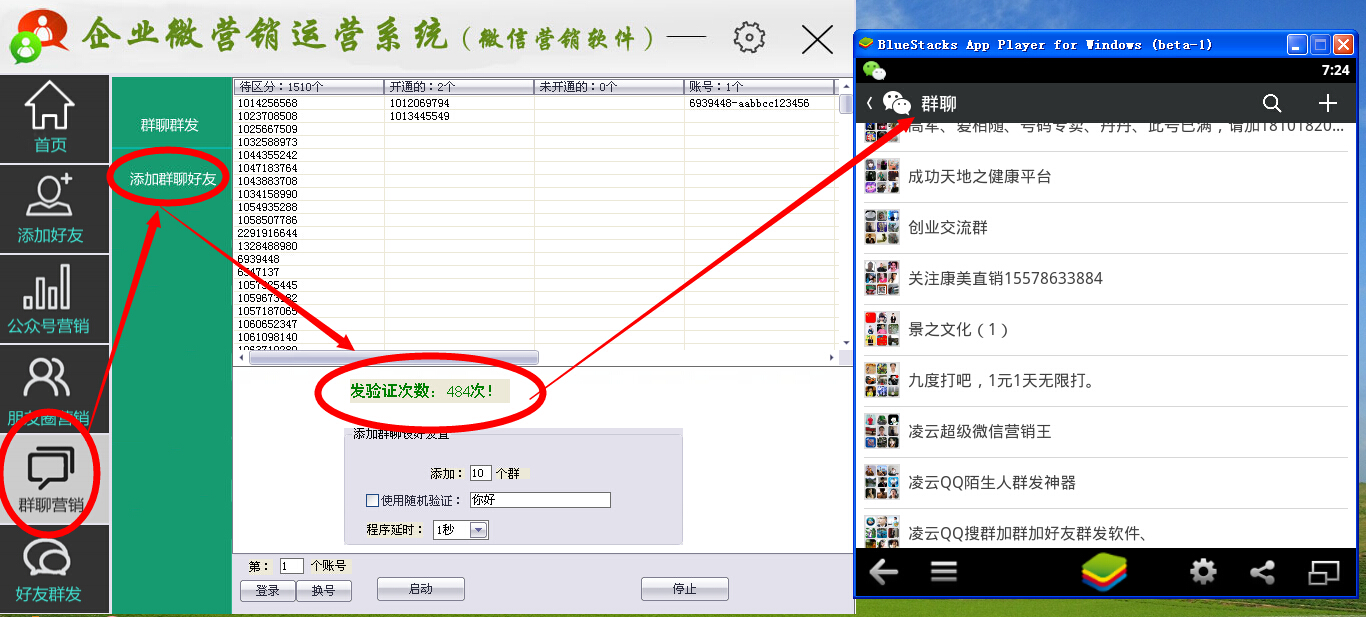Click the 添加 group count input field
The image size is (1366, 617).
click(481, 473)
